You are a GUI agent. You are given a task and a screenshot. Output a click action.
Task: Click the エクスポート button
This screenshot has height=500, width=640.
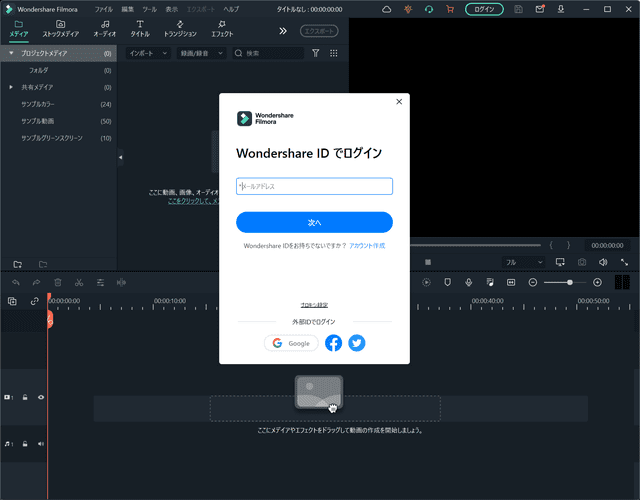(x=319, y=31)
